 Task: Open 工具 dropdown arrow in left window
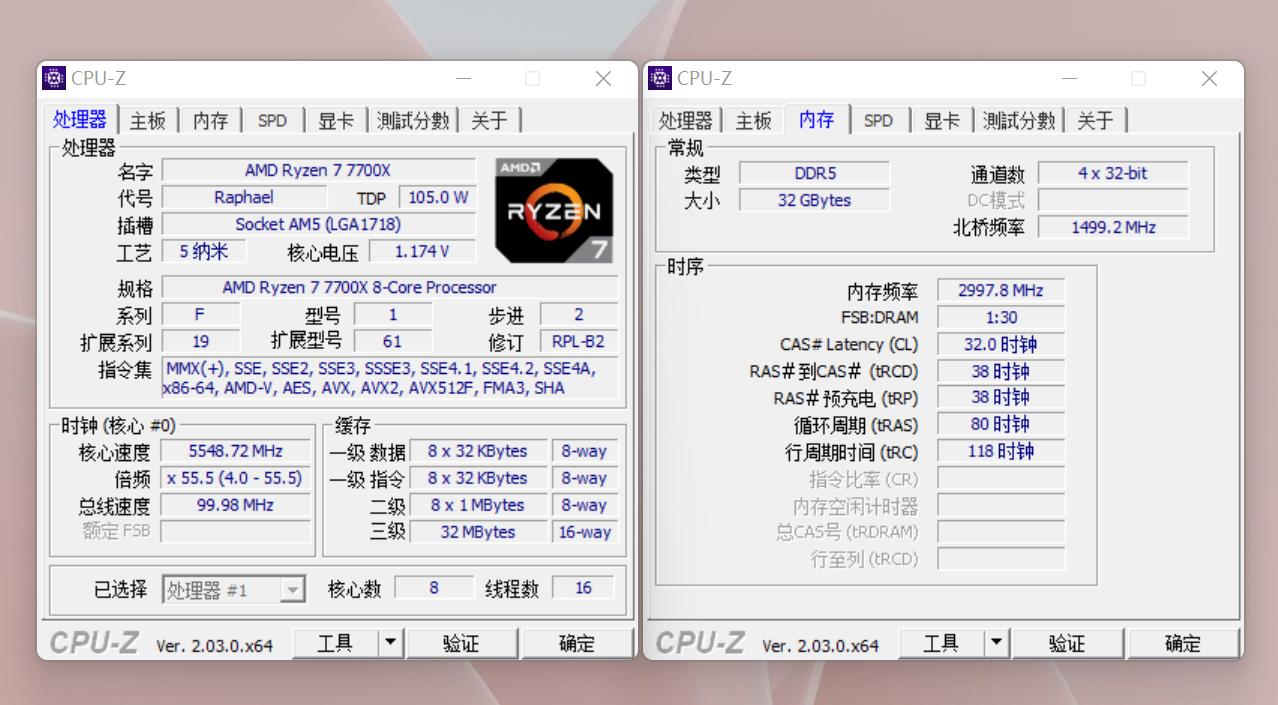(x=391, y=643)
